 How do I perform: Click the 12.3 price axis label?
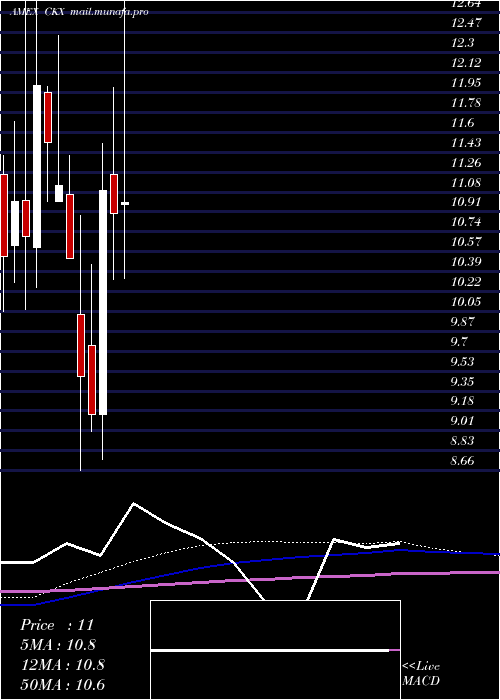coord(462,43)
